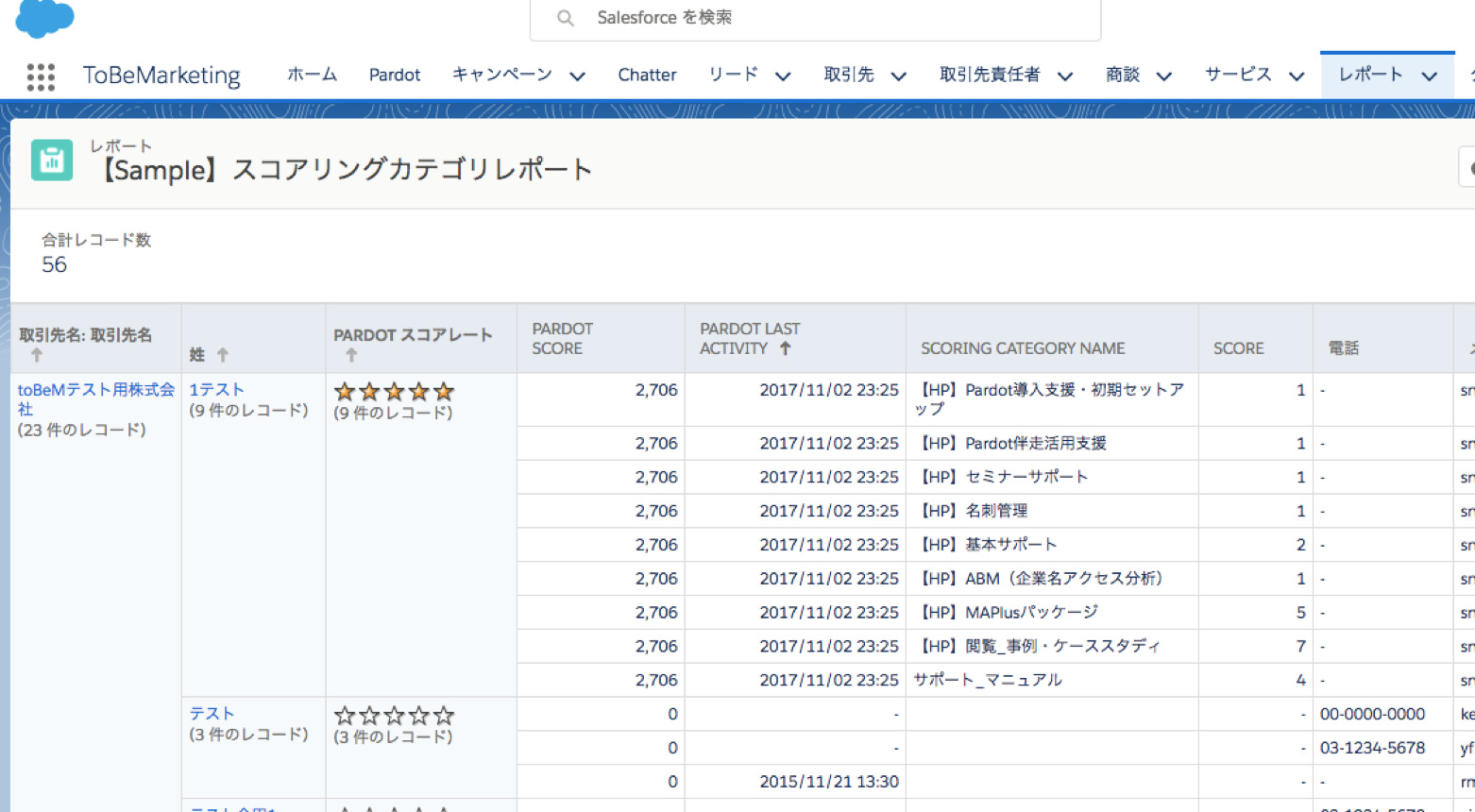Viewport: 1475px width, 812px height.
Task: Click the 合計レコード数 label
Action: [x=96, y=240]
